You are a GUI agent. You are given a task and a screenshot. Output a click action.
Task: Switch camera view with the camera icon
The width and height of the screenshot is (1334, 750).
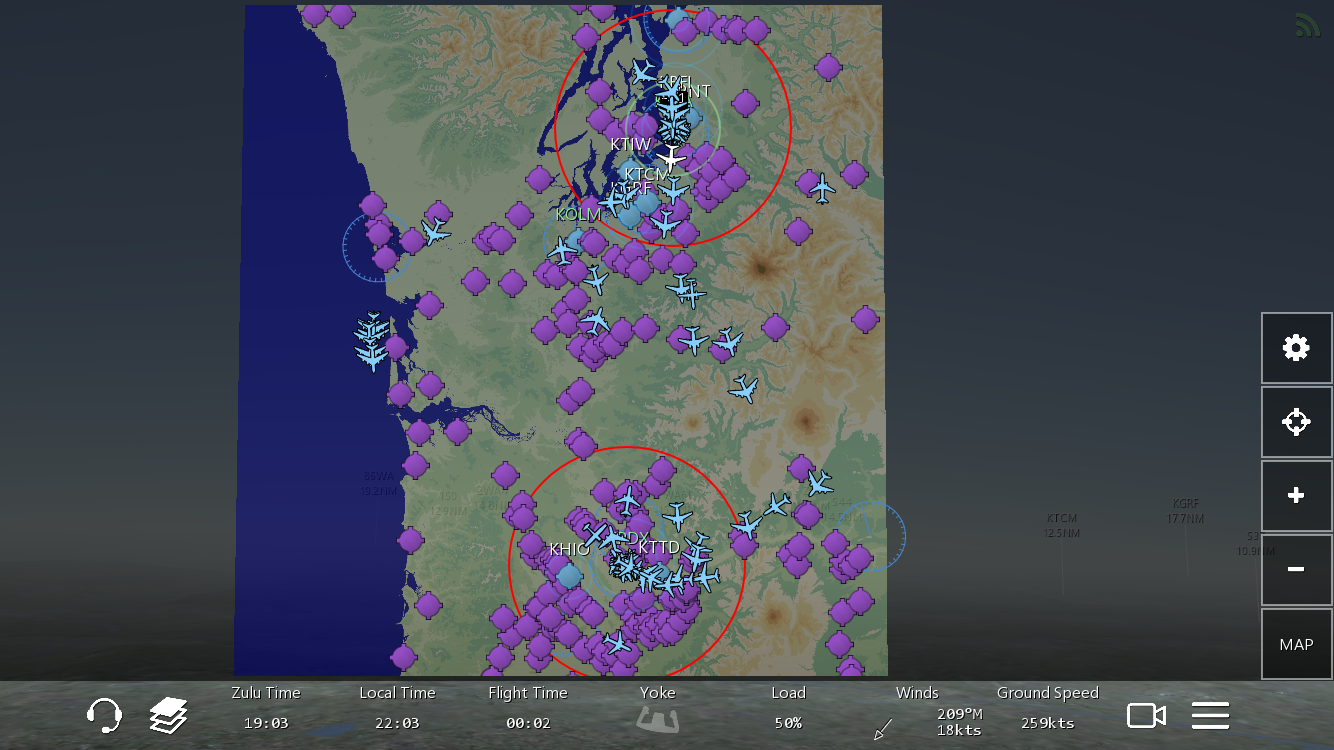pos(1146,715)
